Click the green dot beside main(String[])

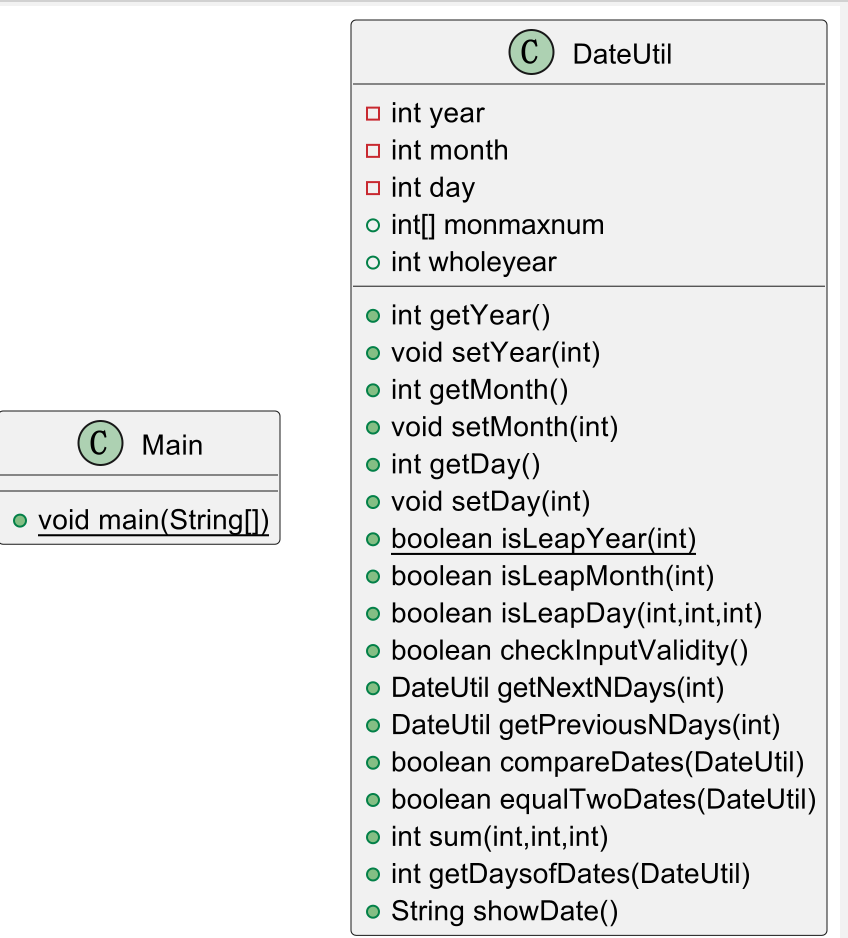coord(20,522)
